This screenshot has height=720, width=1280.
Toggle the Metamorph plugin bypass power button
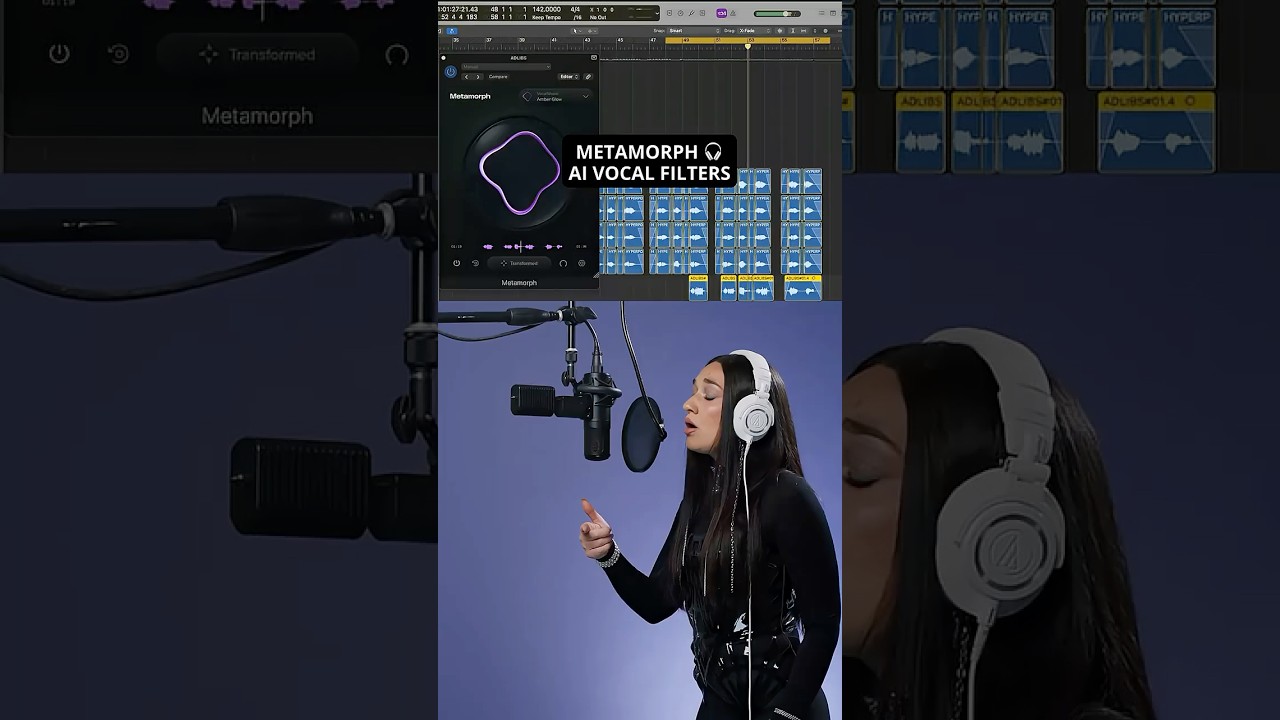click(451, 72)
